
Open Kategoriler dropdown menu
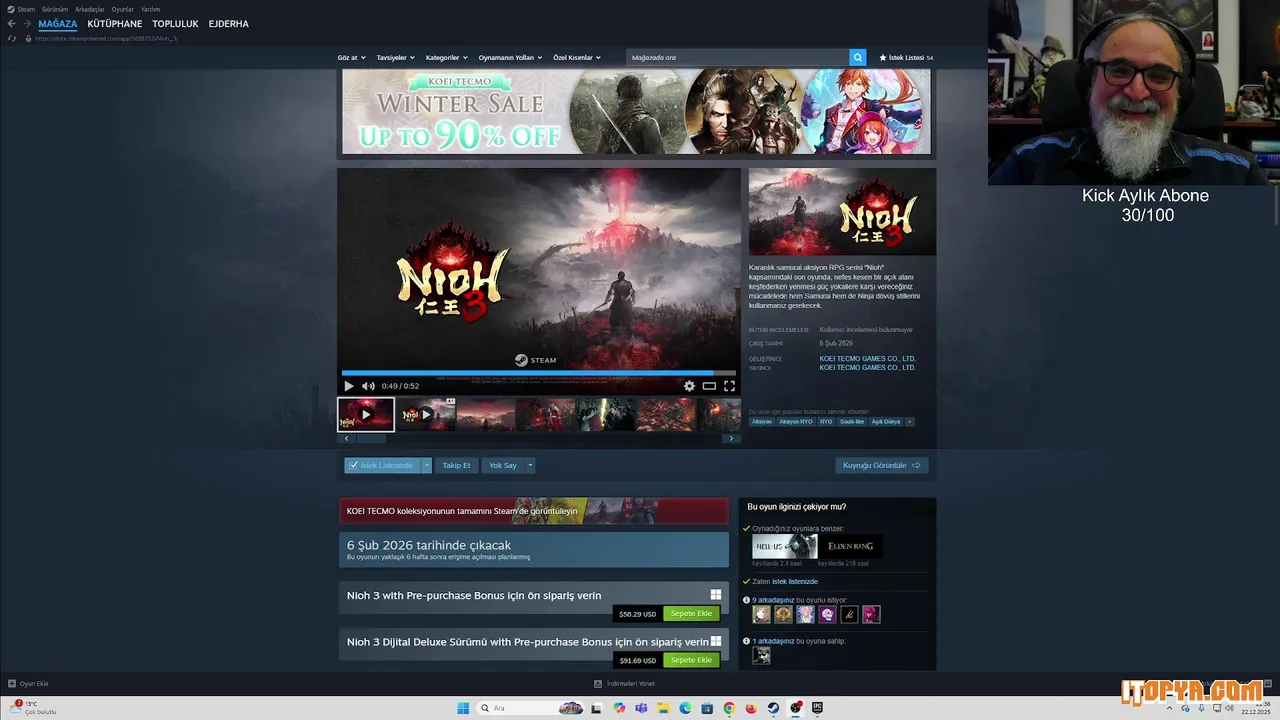445,57
